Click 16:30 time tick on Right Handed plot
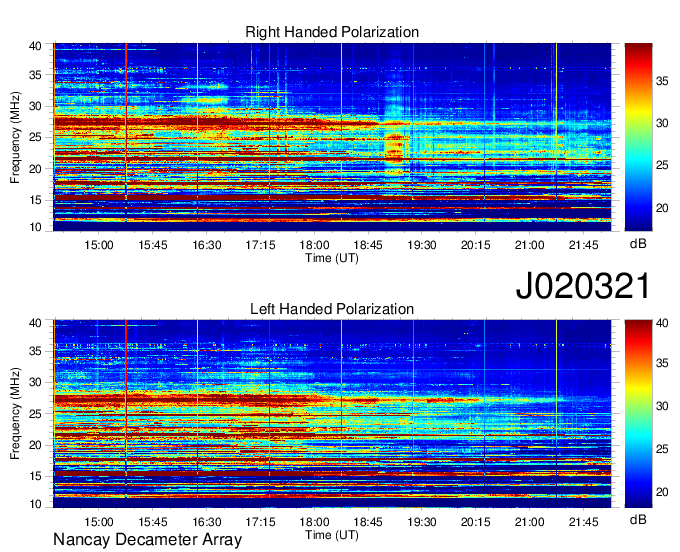680x552 pixels. [206, 245]
